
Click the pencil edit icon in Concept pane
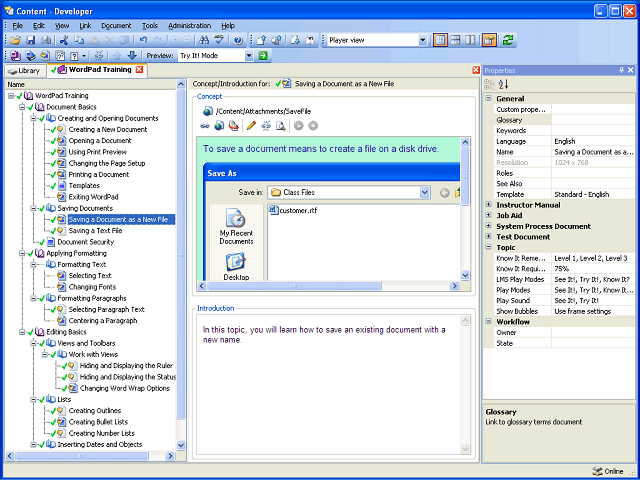251,126
